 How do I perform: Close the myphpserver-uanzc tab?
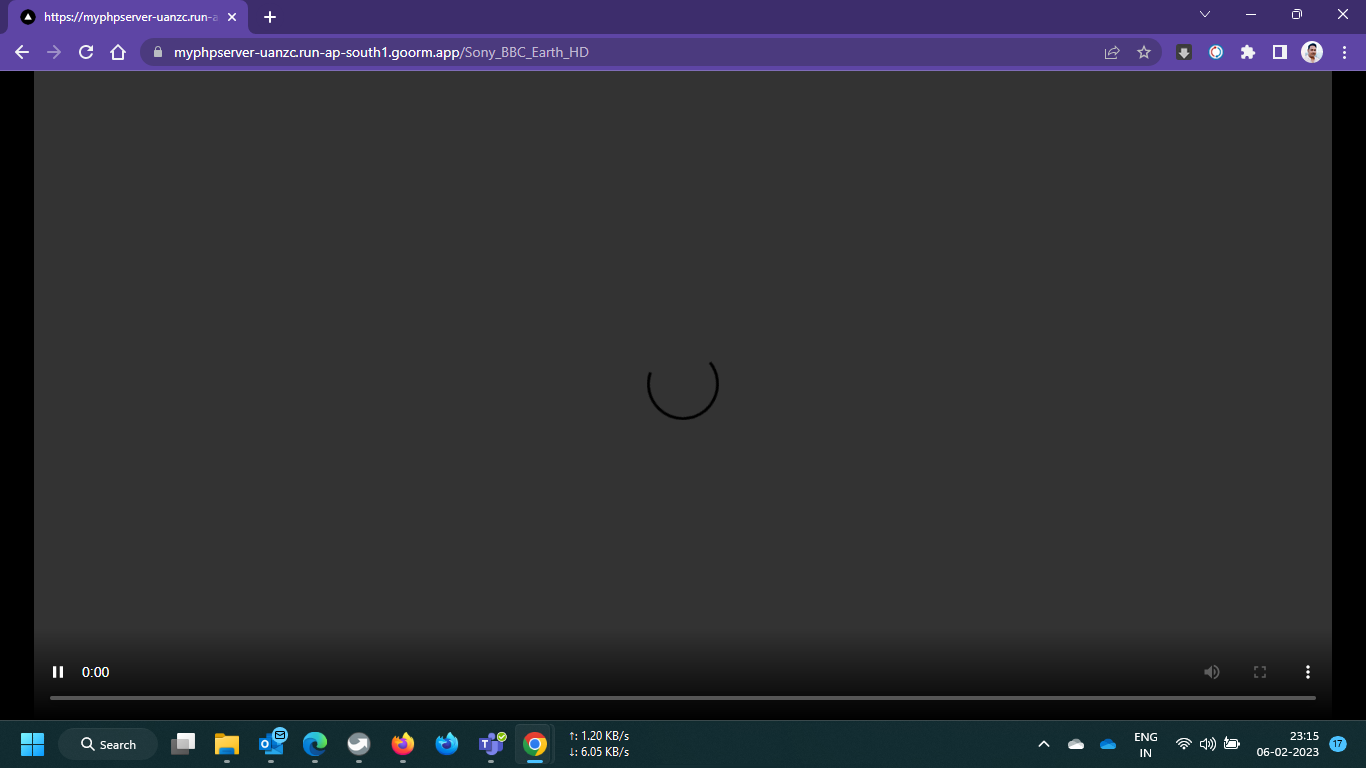click(x=232, y=17)
